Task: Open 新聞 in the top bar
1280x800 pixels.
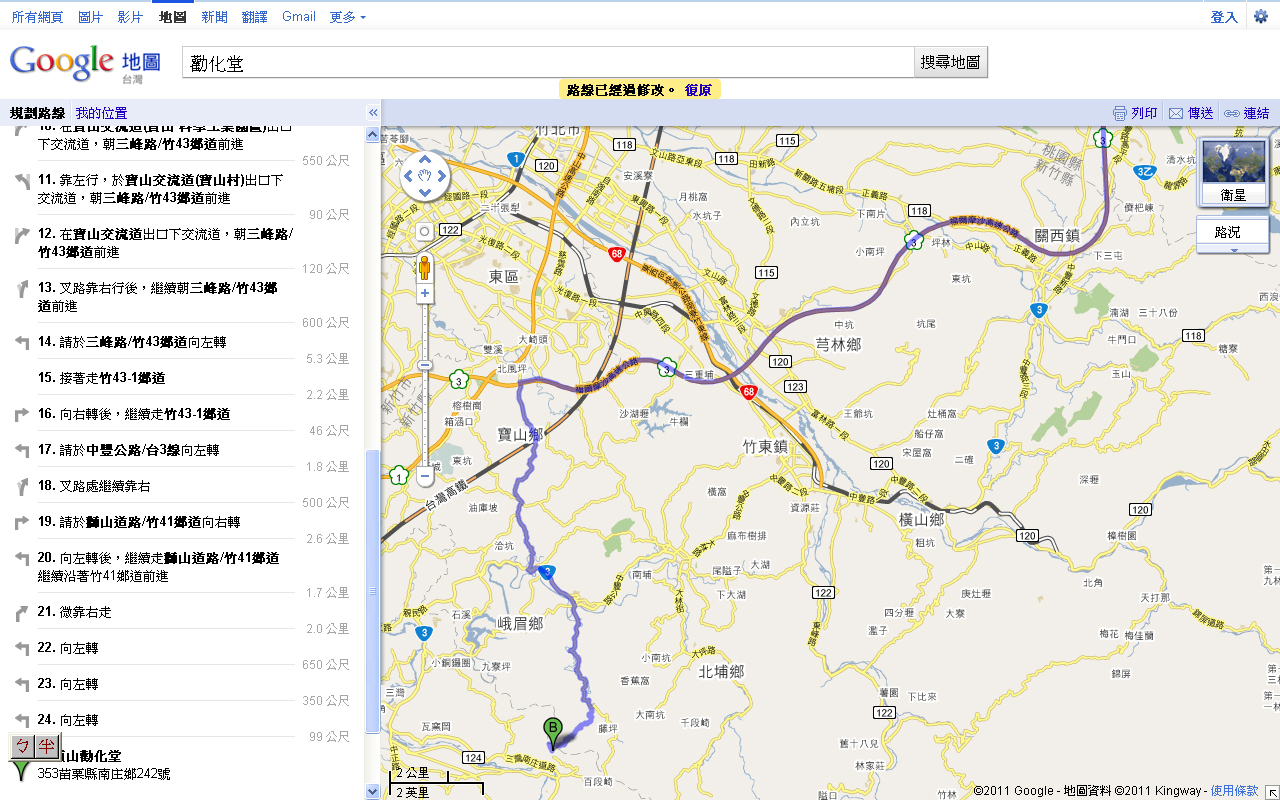Action: click(x=214, y=17)
